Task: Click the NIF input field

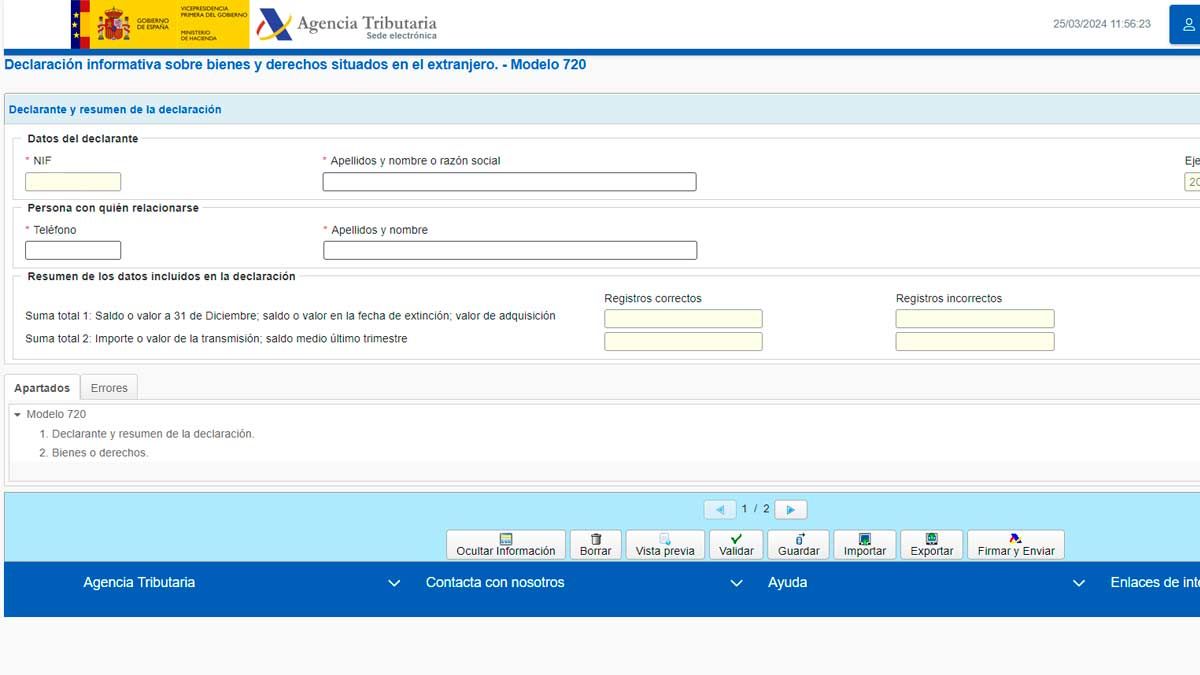Action: coord(73,182)
